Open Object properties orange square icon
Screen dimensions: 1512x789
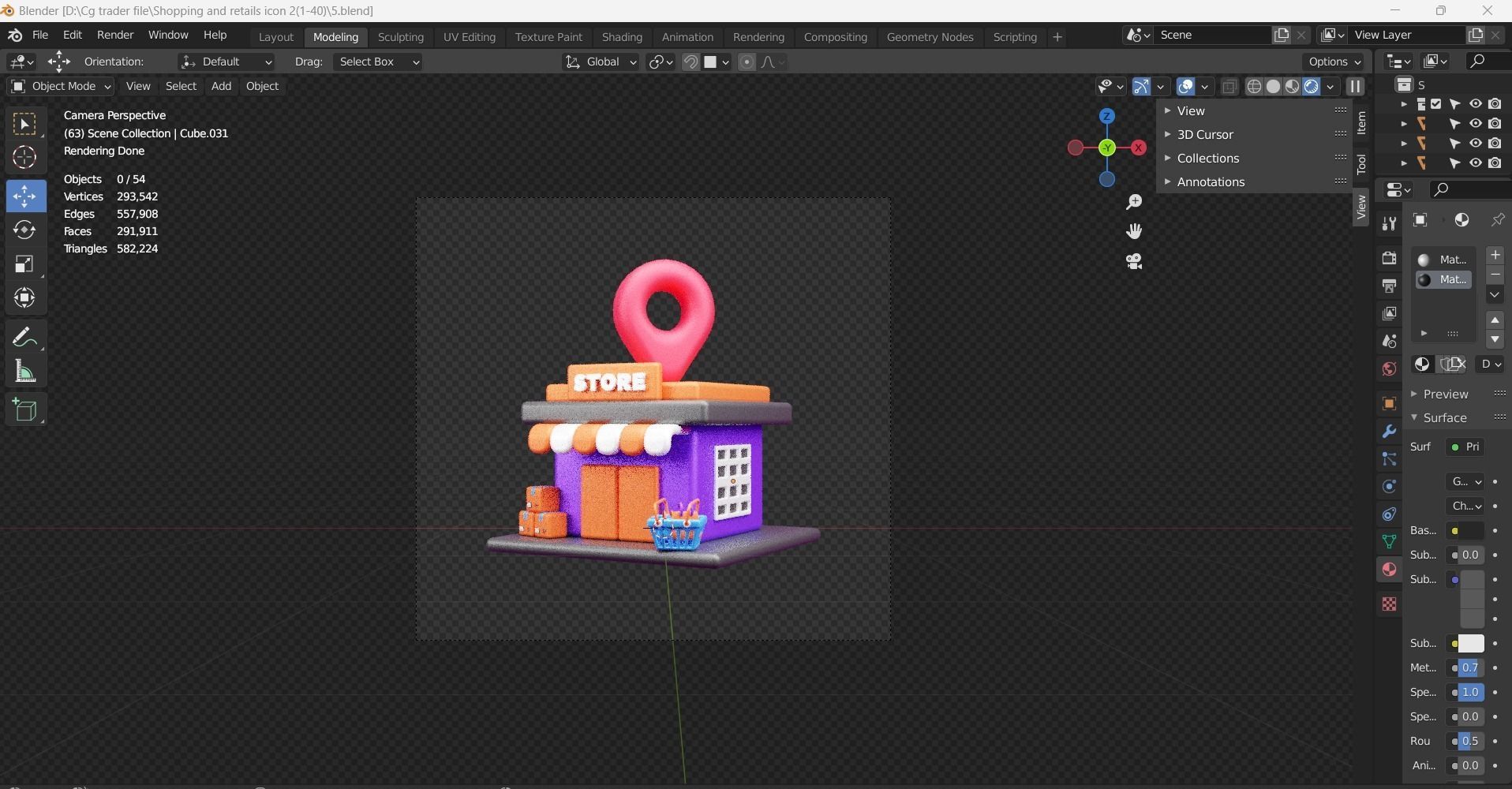(x=1389, y=403)
